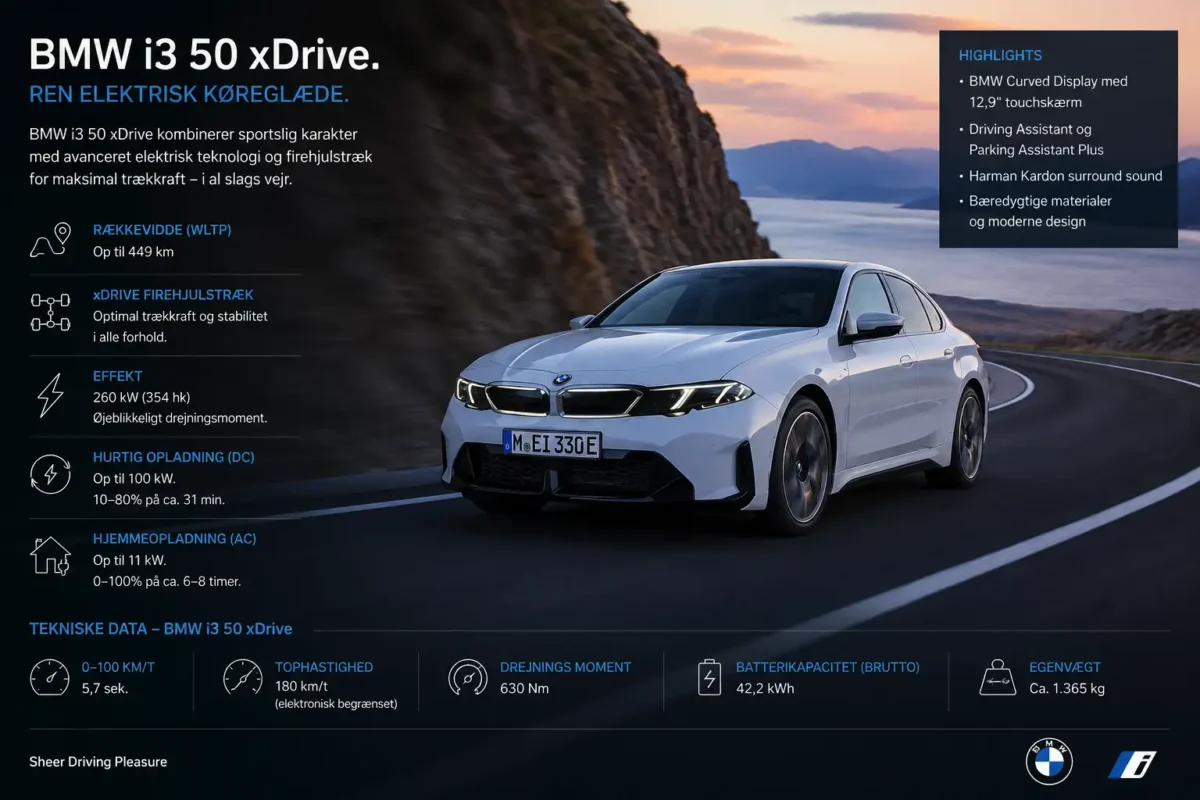Click the "BATTERIKAPACITET (BRUTTO)" label
1200x800 pixels.
pos(828,667)
